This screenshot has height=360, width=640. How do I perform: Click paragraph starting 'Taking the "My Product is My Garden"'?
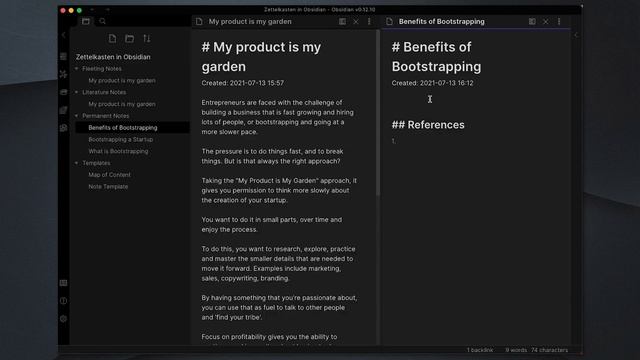[x=279, y=190]
